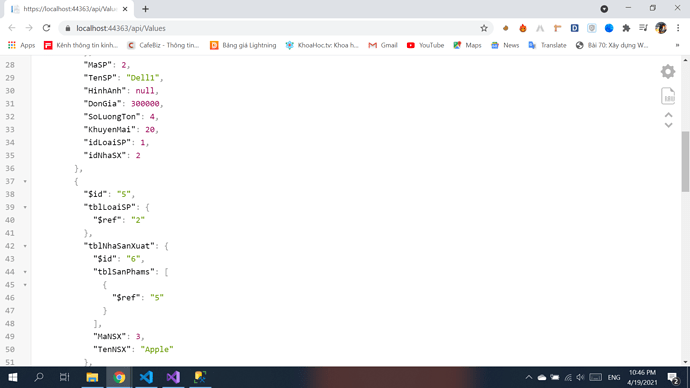The image size is (690, 388).
Task: Open the Chrome extensions puzzle icon
Action: (626, 28)
